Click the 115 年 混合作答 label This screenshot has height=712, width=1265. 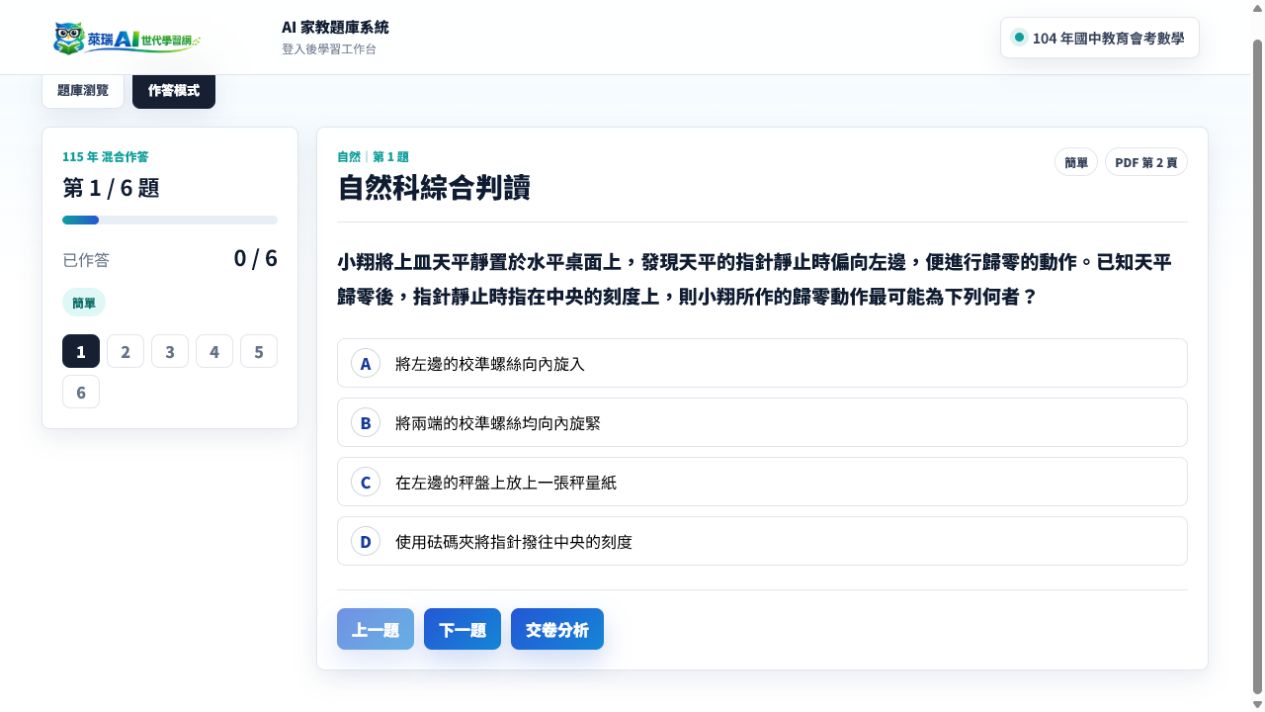[105, 157]
